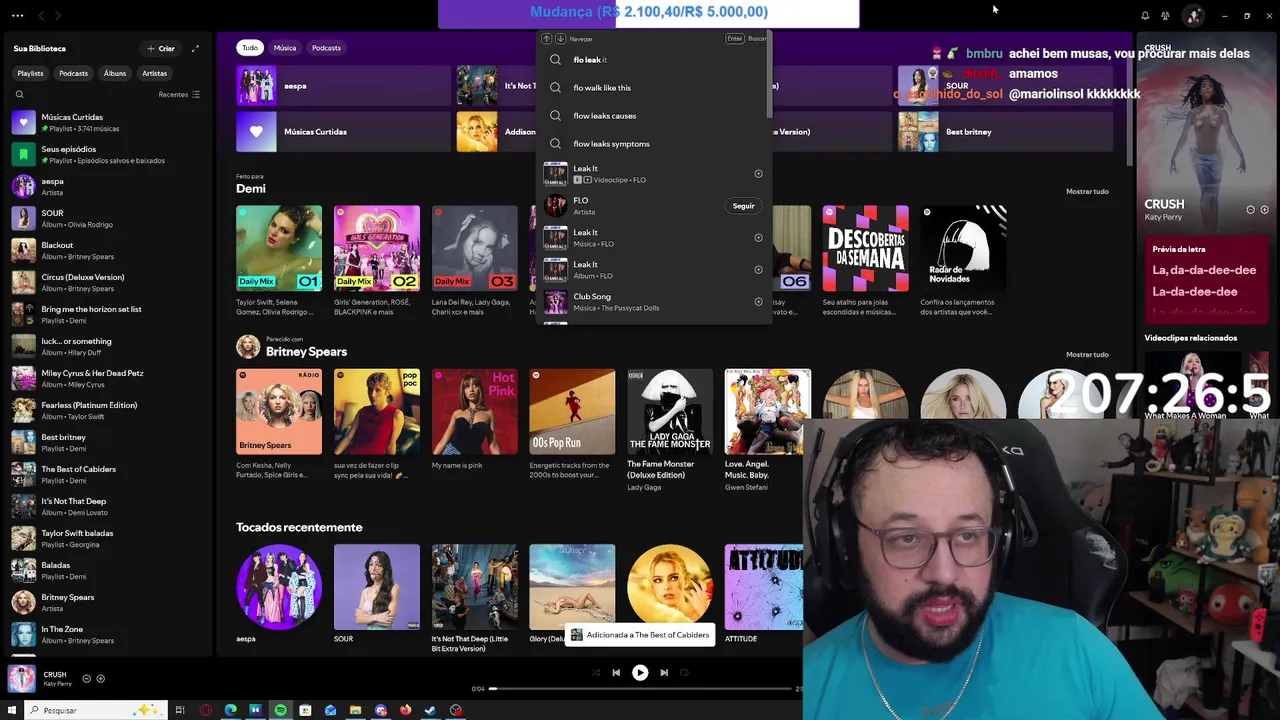Viewport: 1280px width, 720px height.
Task: Open Task View on the taskbar
Action: pos(180,711)
